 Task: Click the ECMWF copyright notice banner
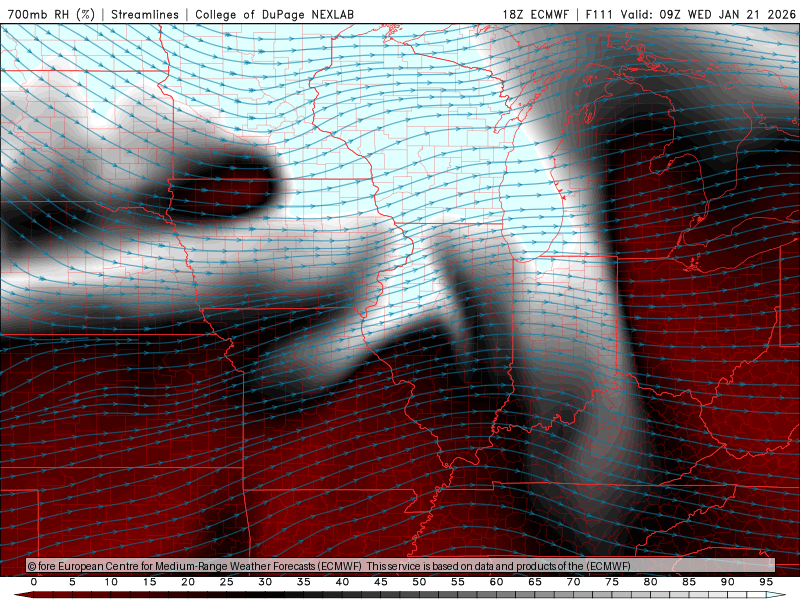tap(401, 566)
